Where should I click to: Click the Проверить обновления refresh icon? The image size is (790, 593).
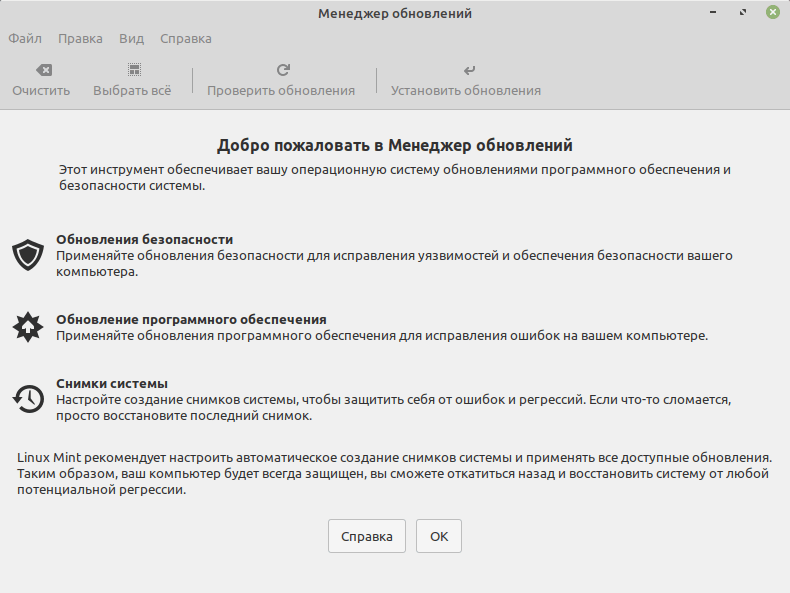(283, 70)
